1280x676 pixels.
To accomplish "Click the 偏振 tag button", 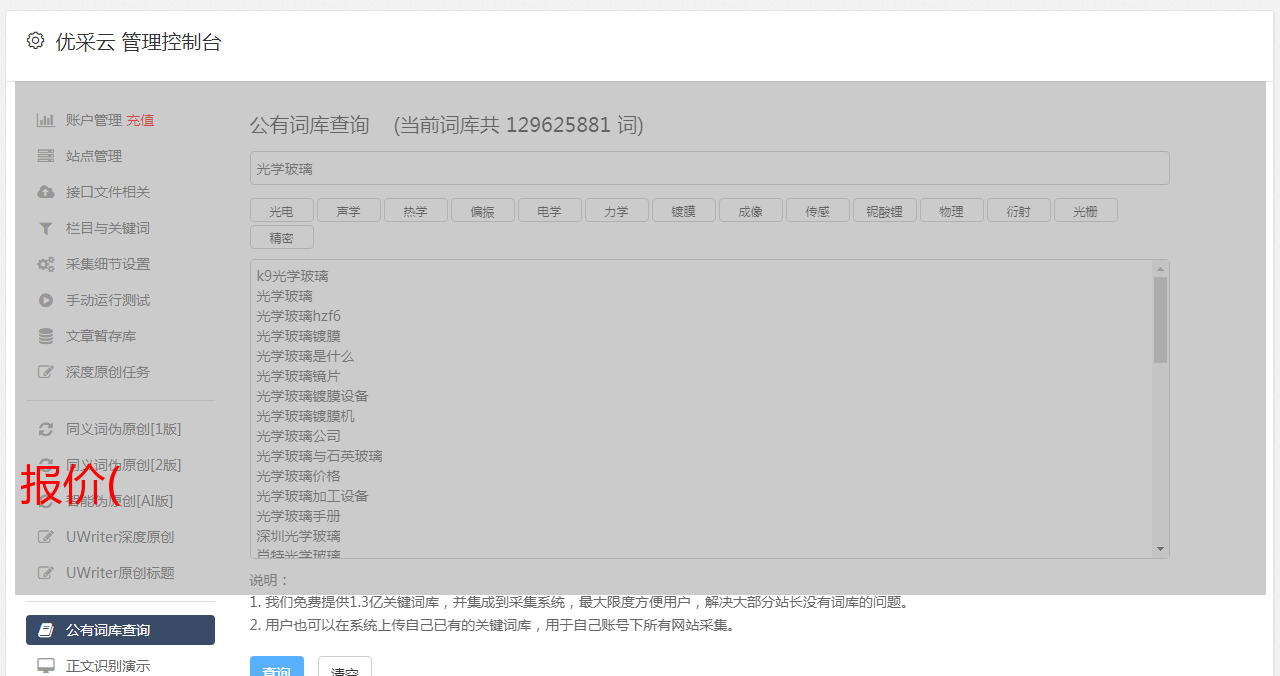I will coord(482,210).
